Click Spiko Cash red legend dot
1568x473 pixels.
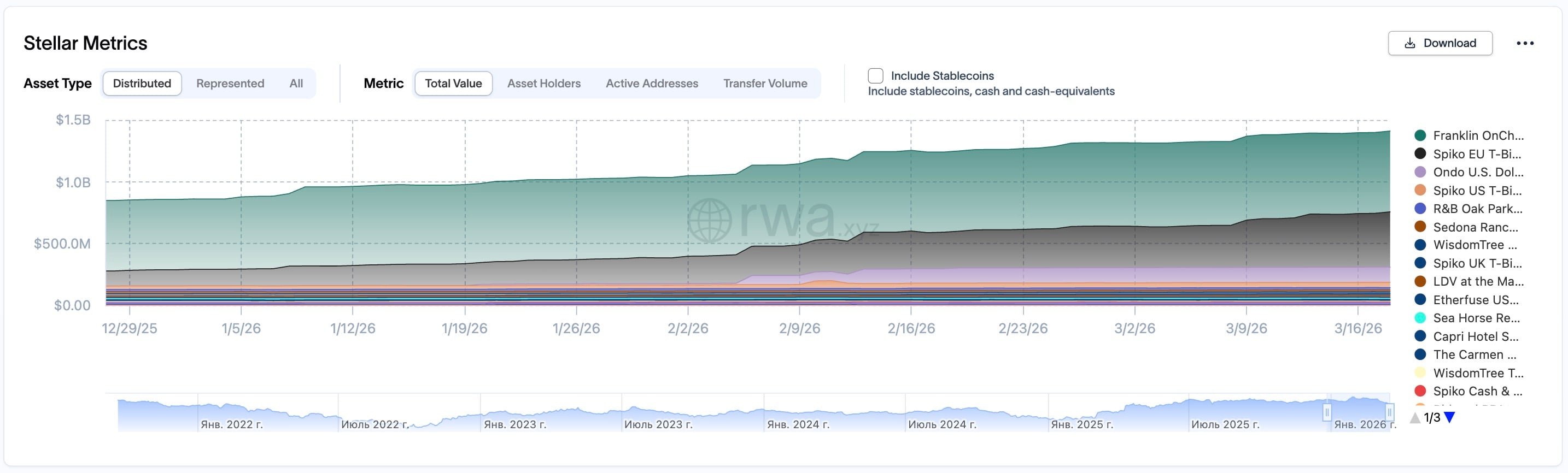(1420, 391)
